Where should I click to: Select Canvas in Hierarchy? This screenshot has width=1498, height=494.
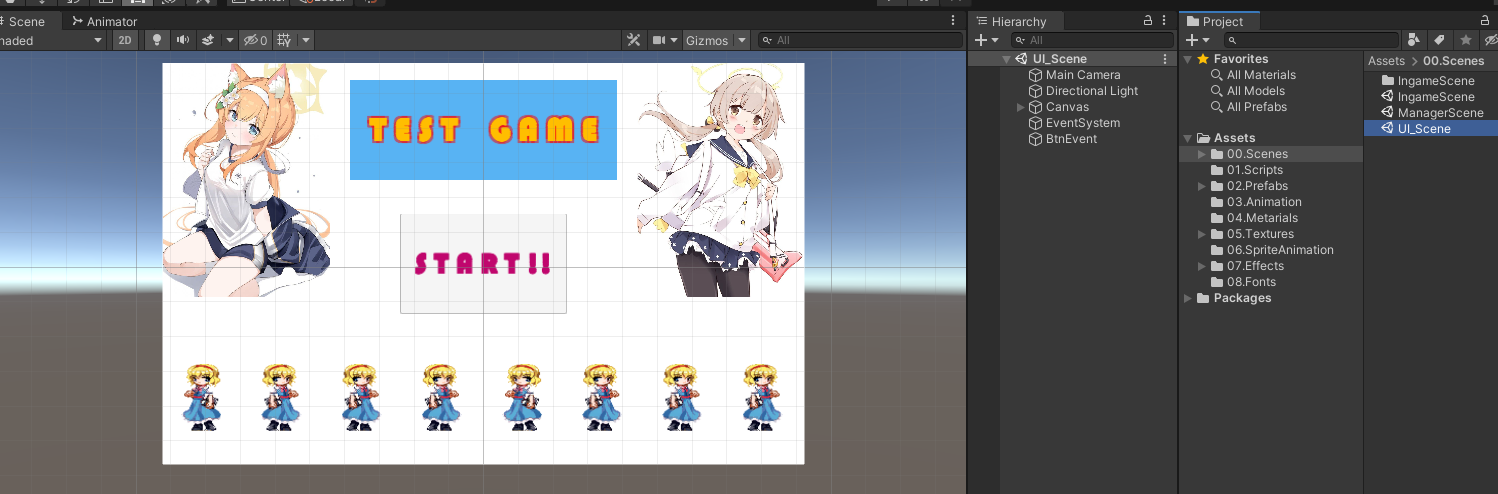click(x=1067, y=107)
